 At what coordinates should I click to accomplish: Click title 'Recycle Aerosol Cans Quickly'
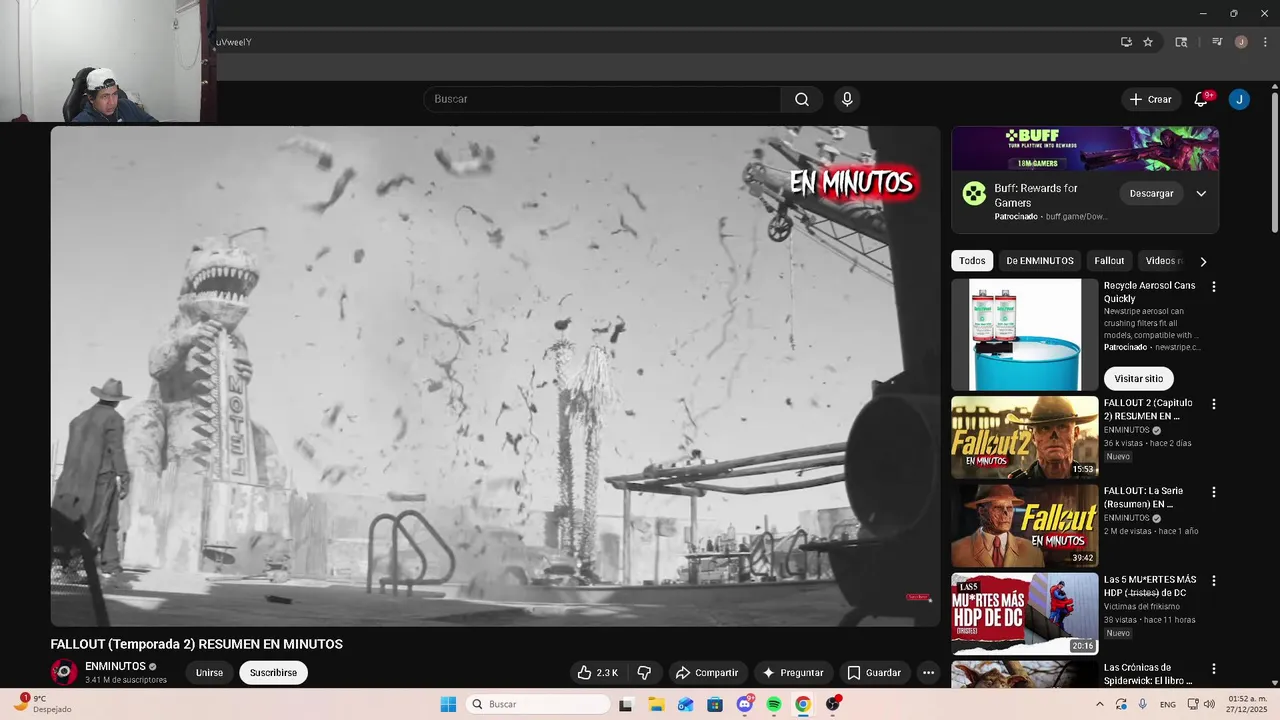coord(1149,292)
